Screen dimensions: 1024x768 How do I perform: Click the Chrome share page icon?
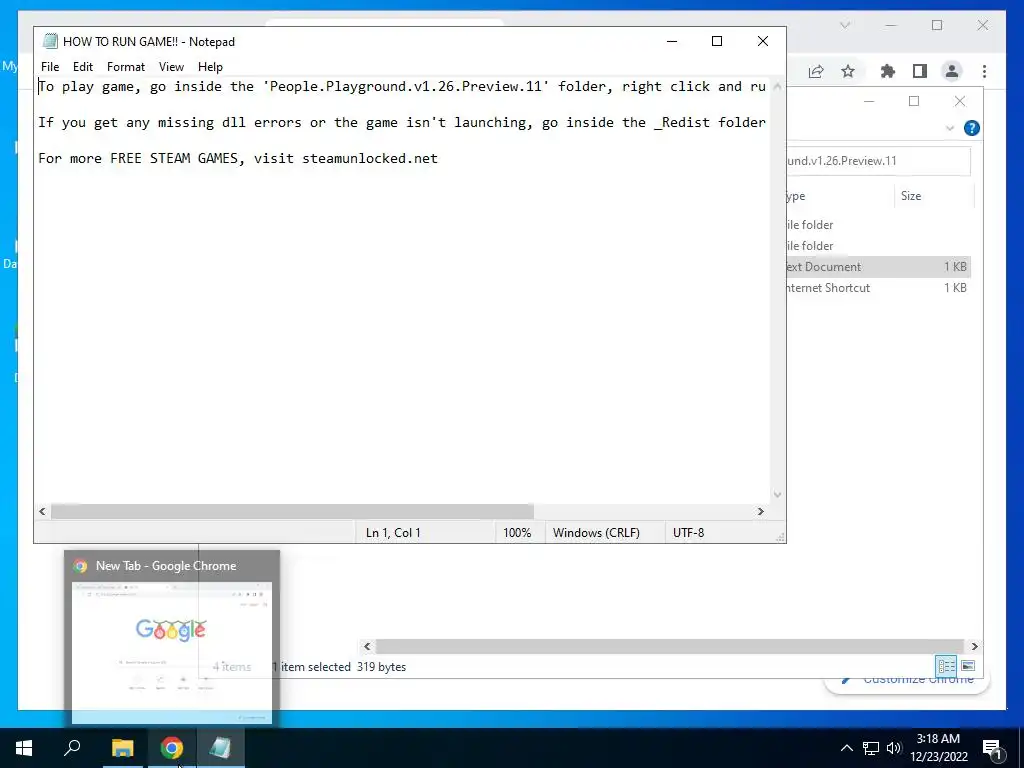point(816,71)
